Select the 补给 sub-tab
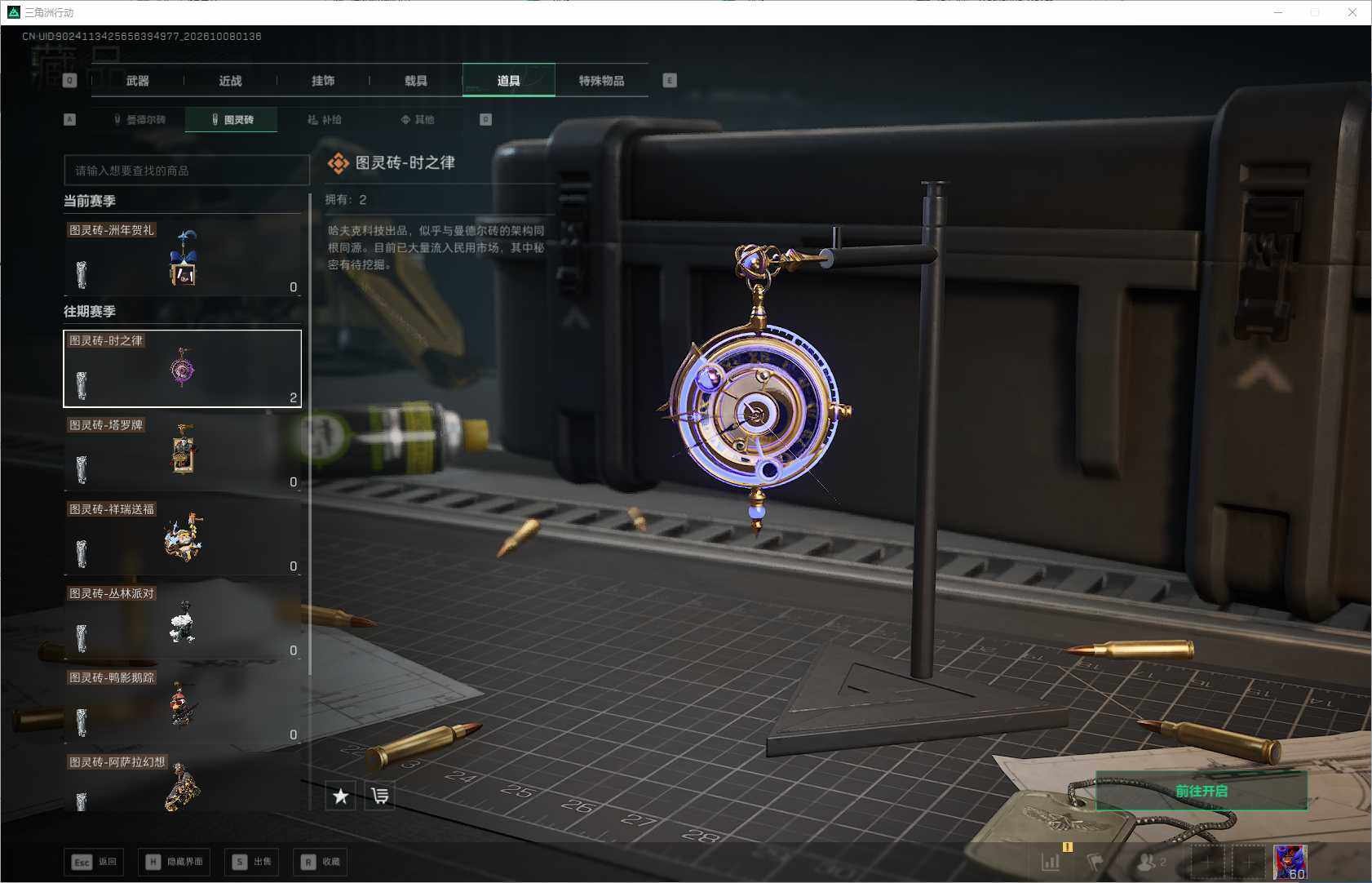 coord(325,119)
